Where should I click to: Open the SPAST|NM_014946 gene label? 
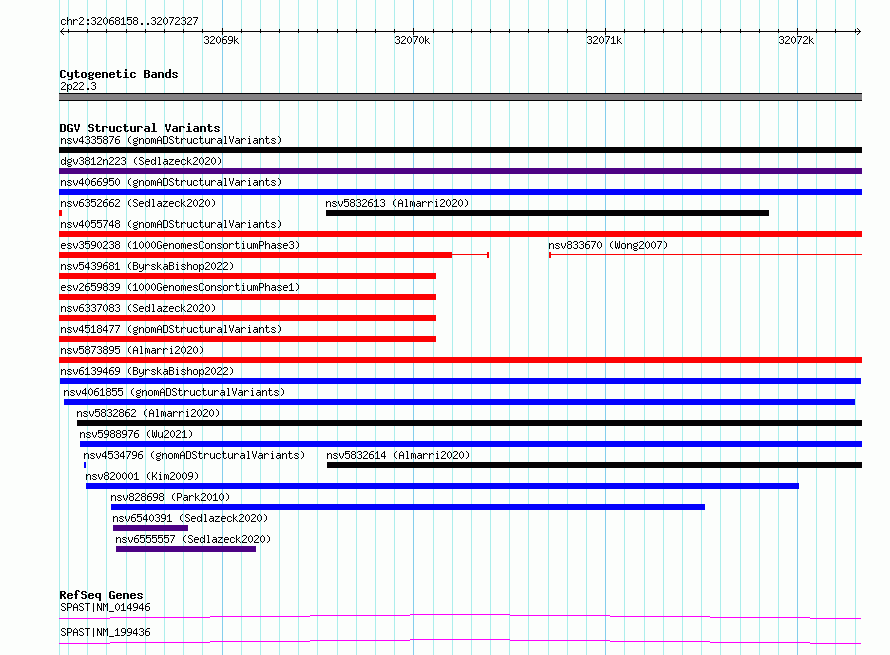[x=106, y=607]
